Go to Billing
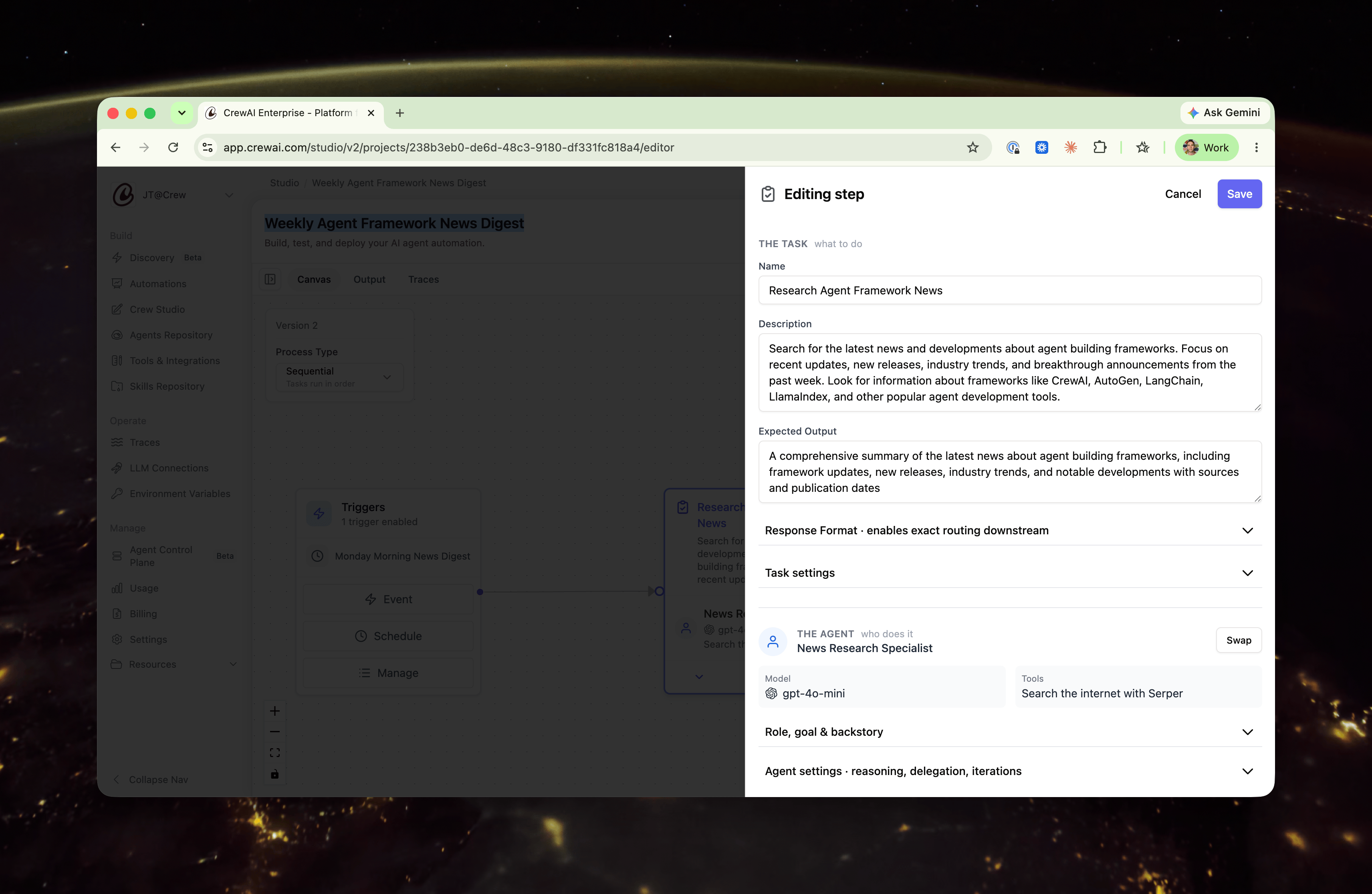 (143, 614)
